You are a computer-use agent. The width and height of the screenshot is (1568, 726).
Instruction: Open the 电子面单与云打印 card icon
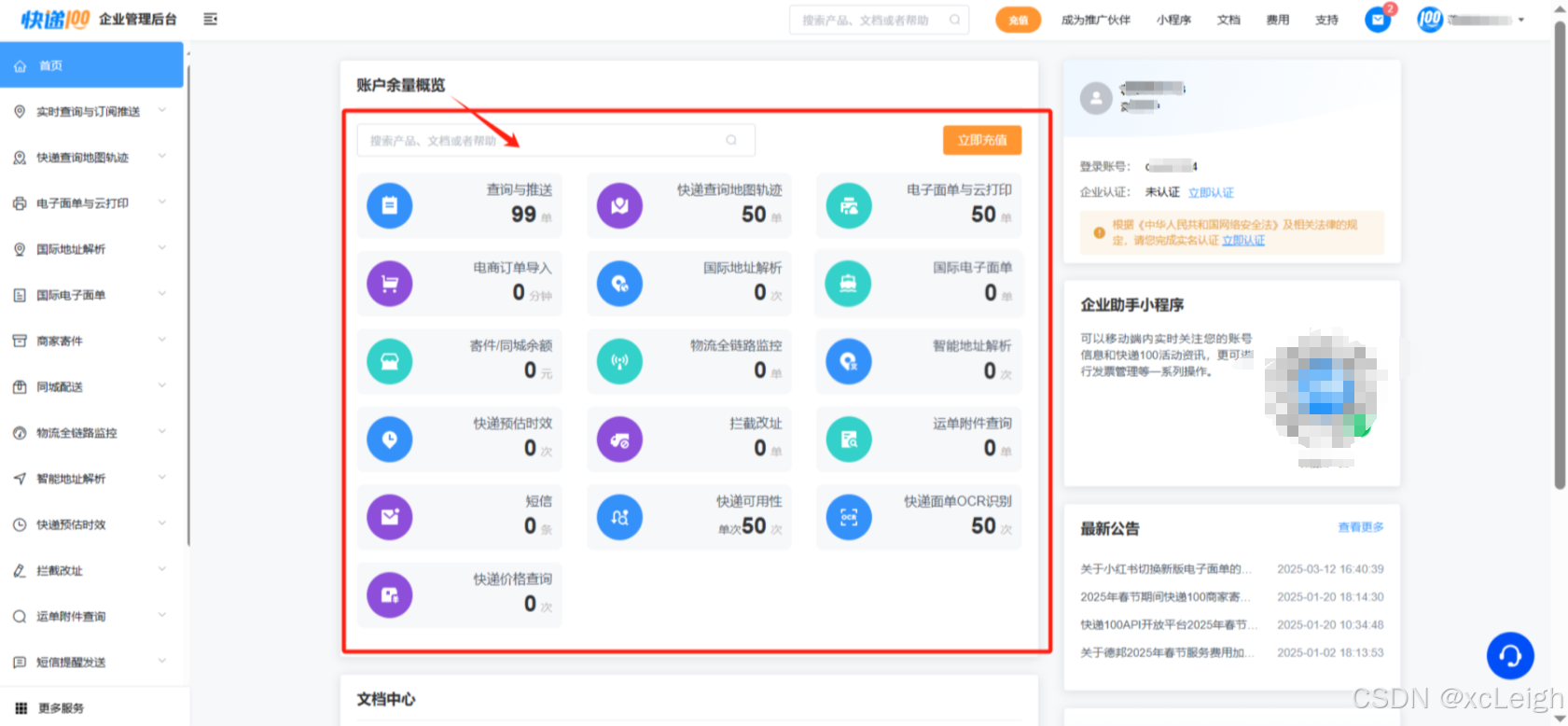click(849, 205)
